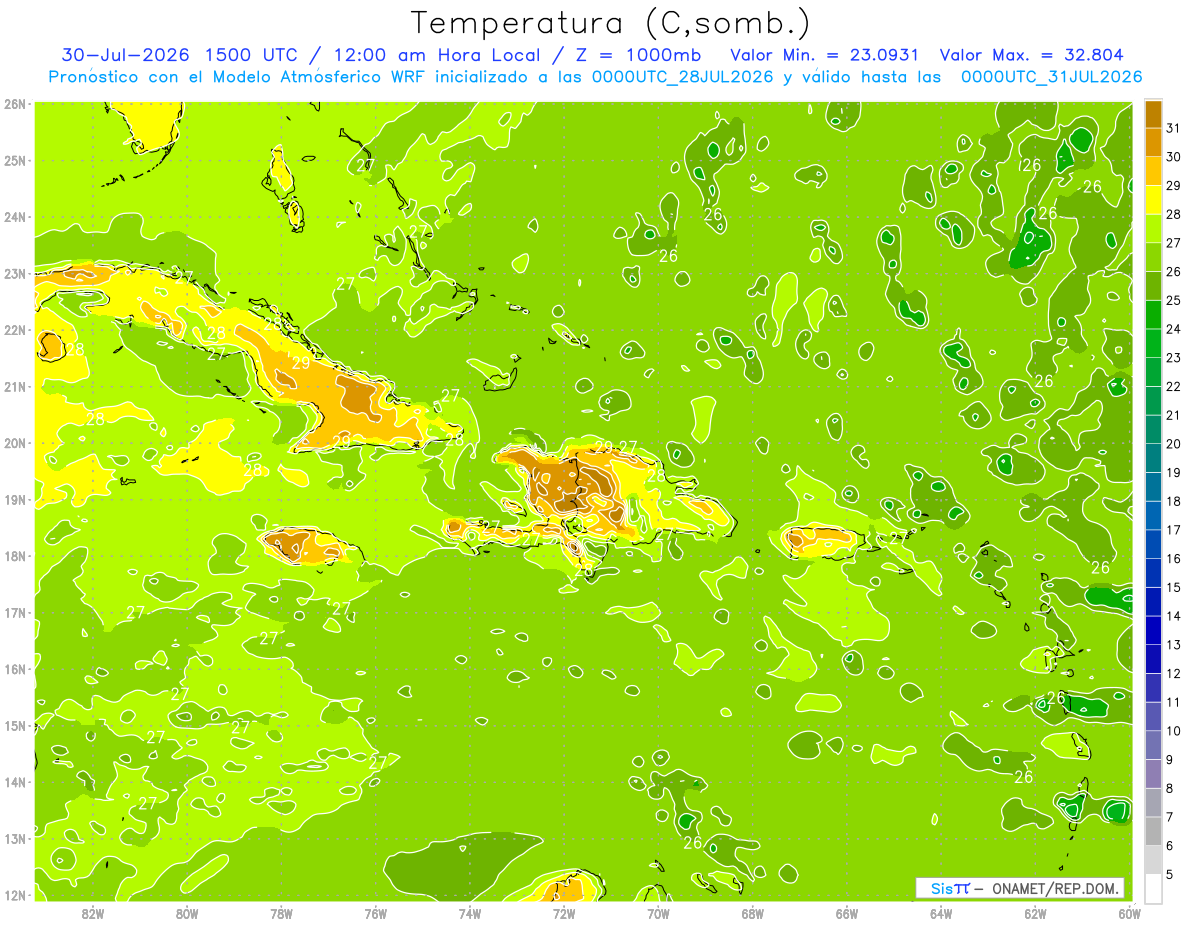Pick the brown swatch above legend value 31
Image resolution: width=1200 pixels, height=927 pixels.
point(1153,114)
